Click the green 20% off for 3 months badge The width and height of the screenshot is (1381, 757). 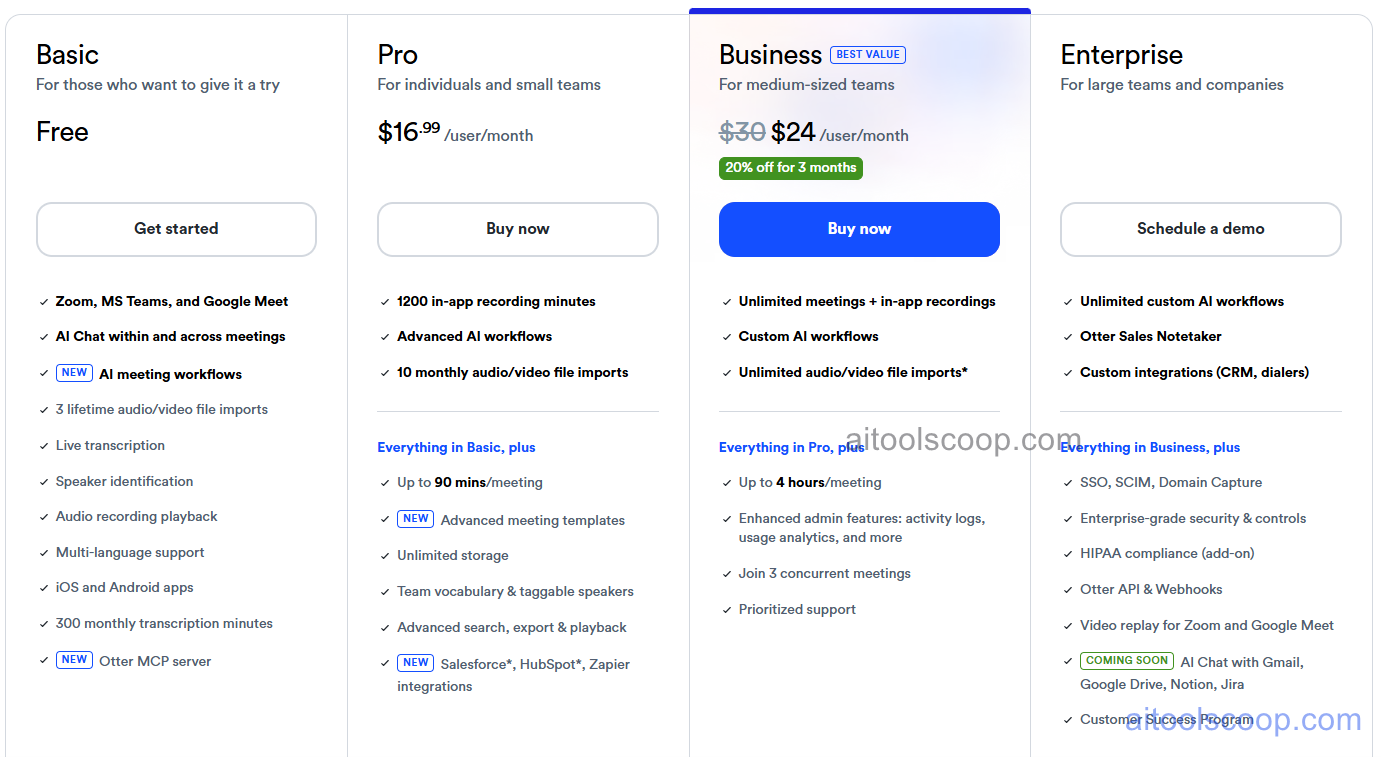click(x=790, y=168)
